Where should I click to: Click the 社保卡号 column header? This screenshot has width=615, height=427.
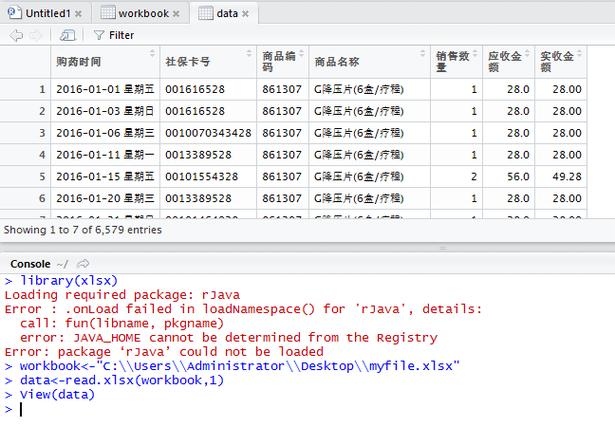(x=208, y=62)
